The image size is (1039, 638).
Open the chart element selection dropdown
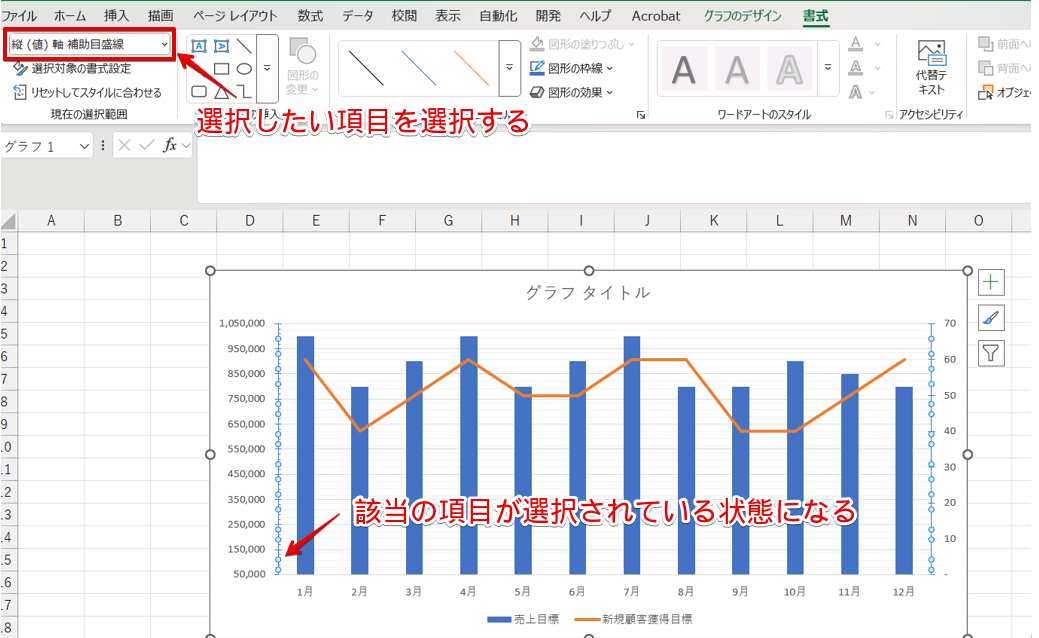pos(164,45)
